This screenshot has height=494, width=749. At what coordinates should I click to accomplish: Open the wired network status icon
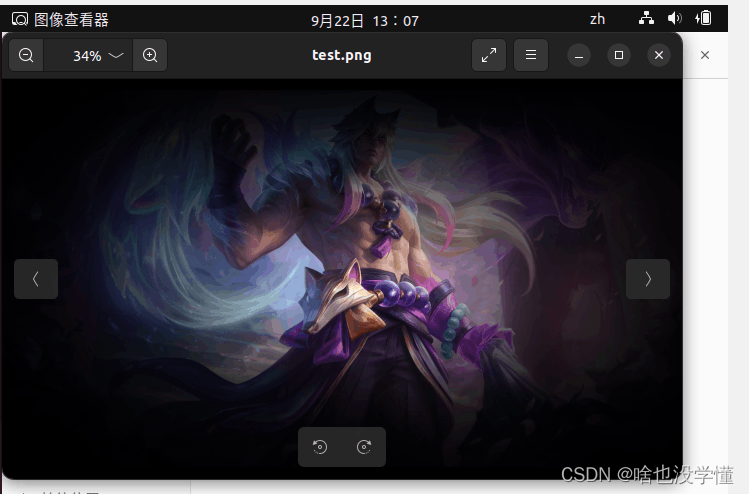(646, 19)
